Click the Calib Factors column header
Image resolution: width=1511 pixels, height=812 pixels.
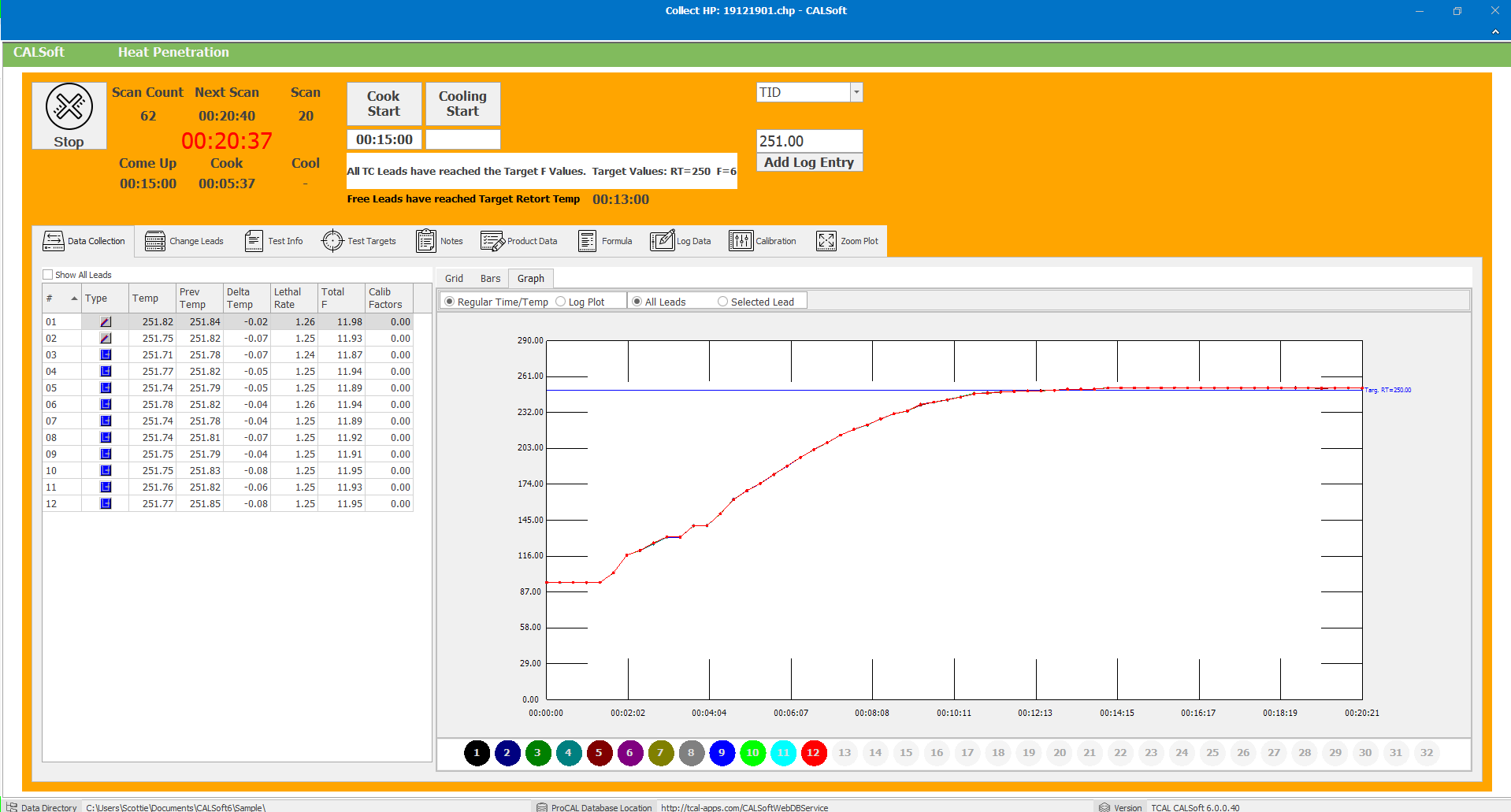389,298
